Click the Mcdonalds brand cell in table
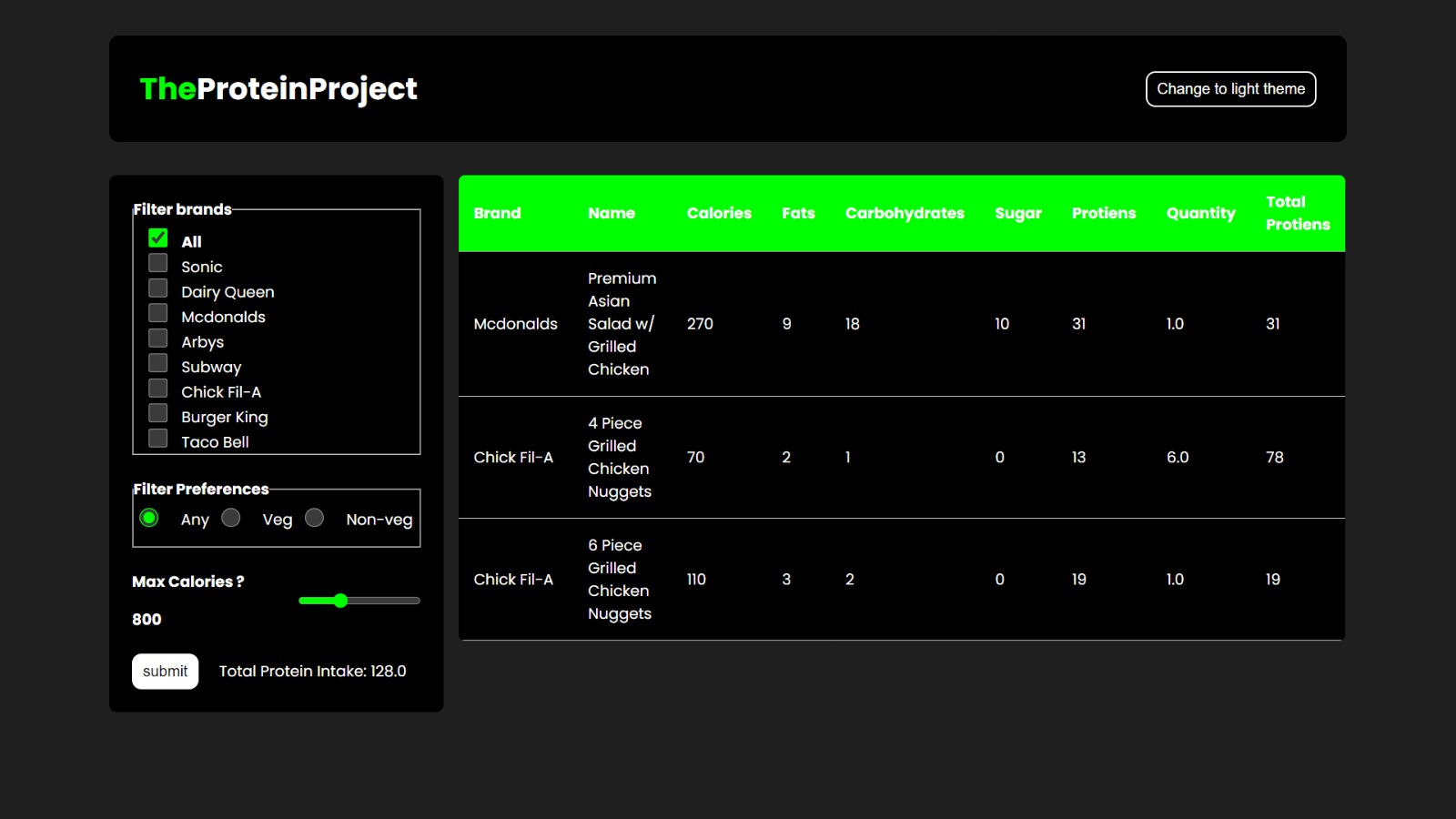The width and height of the screenshot is (1456, 819). coord(515,324)
